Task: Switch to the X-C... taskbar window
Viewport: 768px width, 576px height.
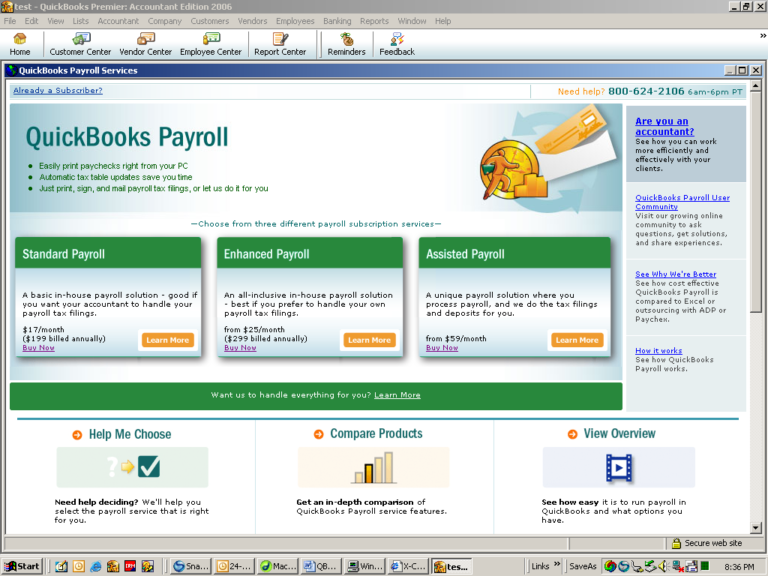Action: [x=408, y=566]
